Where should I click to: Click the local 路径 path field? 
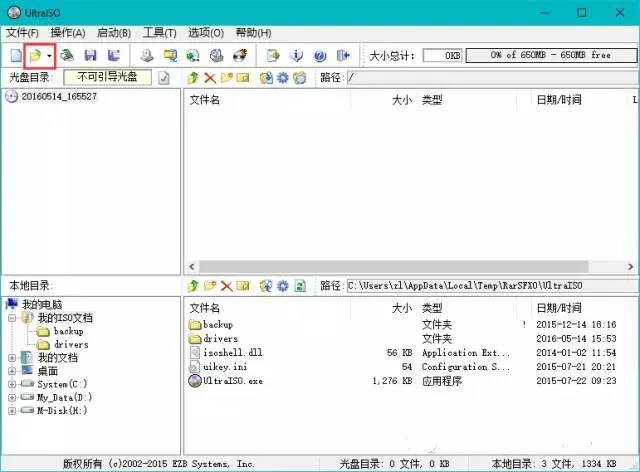click(492, 286)
